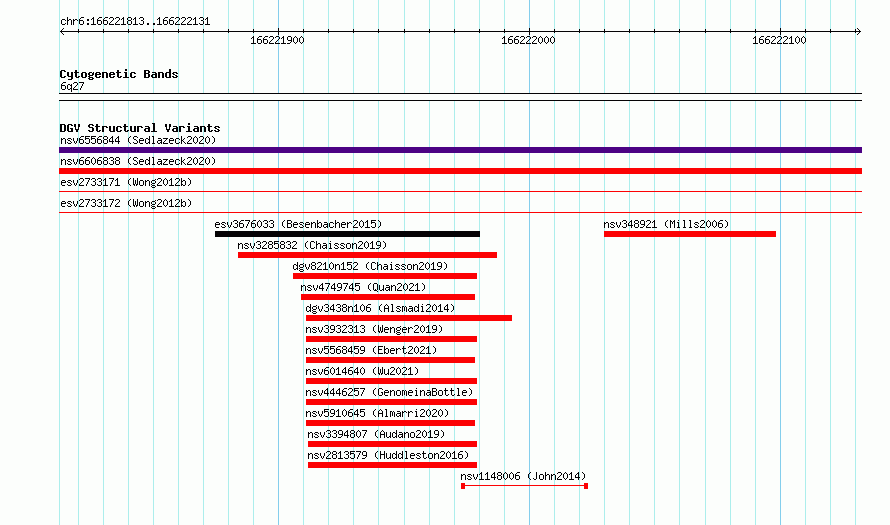Image resolution: width=890 pixels, height=525 pixels.
Task: Click the red nsv3394807 variant bar
Action: pos(393,444)
